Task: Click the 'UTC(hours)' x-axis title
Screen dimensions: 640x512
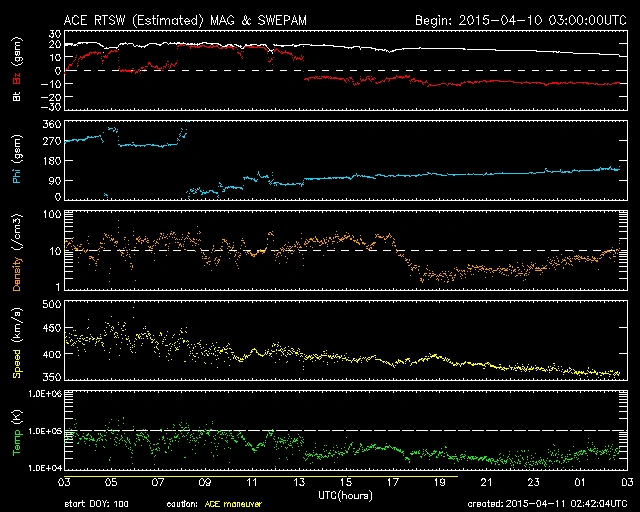Action: click(x=345, y=496)
